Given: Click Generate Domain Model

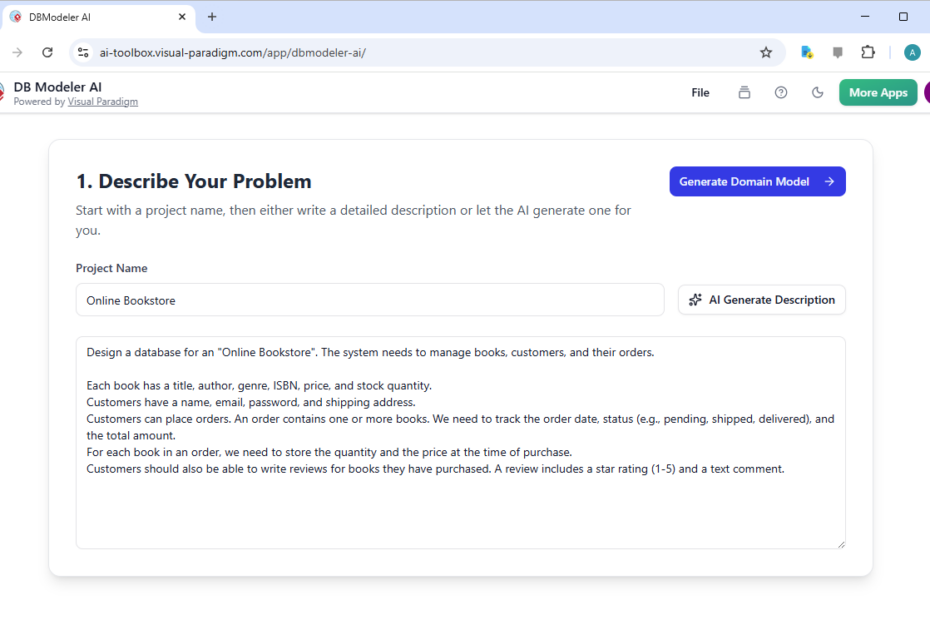Looking at the screenshot, I should (x=757, y=181).
